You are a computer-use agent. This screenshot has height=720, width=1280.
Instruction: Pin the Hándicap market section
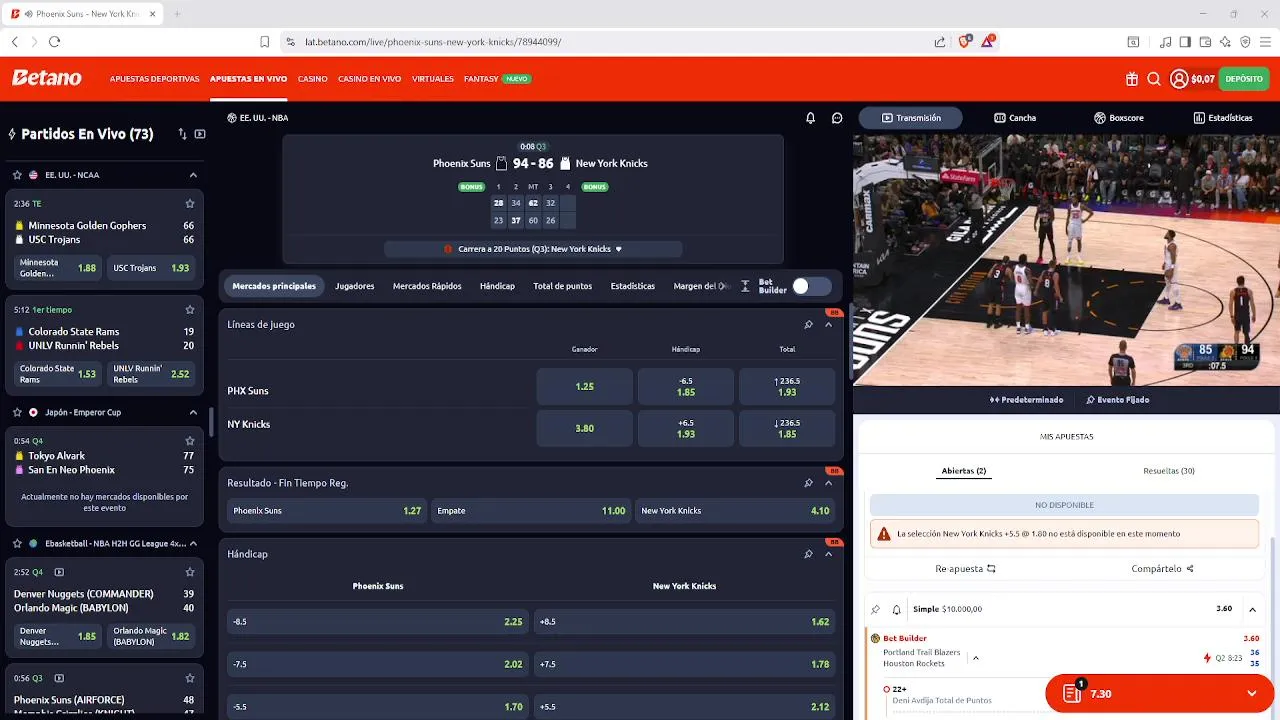click(808, 554)
